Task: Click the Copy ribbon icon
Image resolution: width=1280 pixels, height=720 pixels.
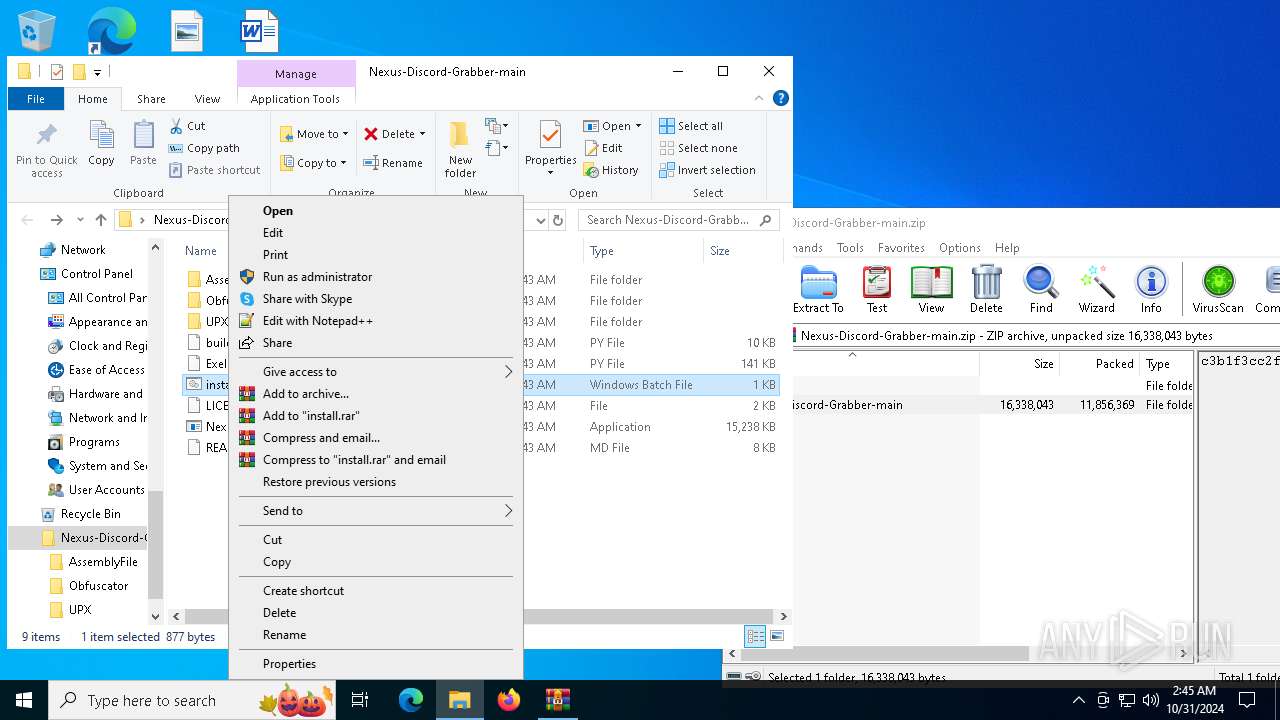Action: click(101, 143)
